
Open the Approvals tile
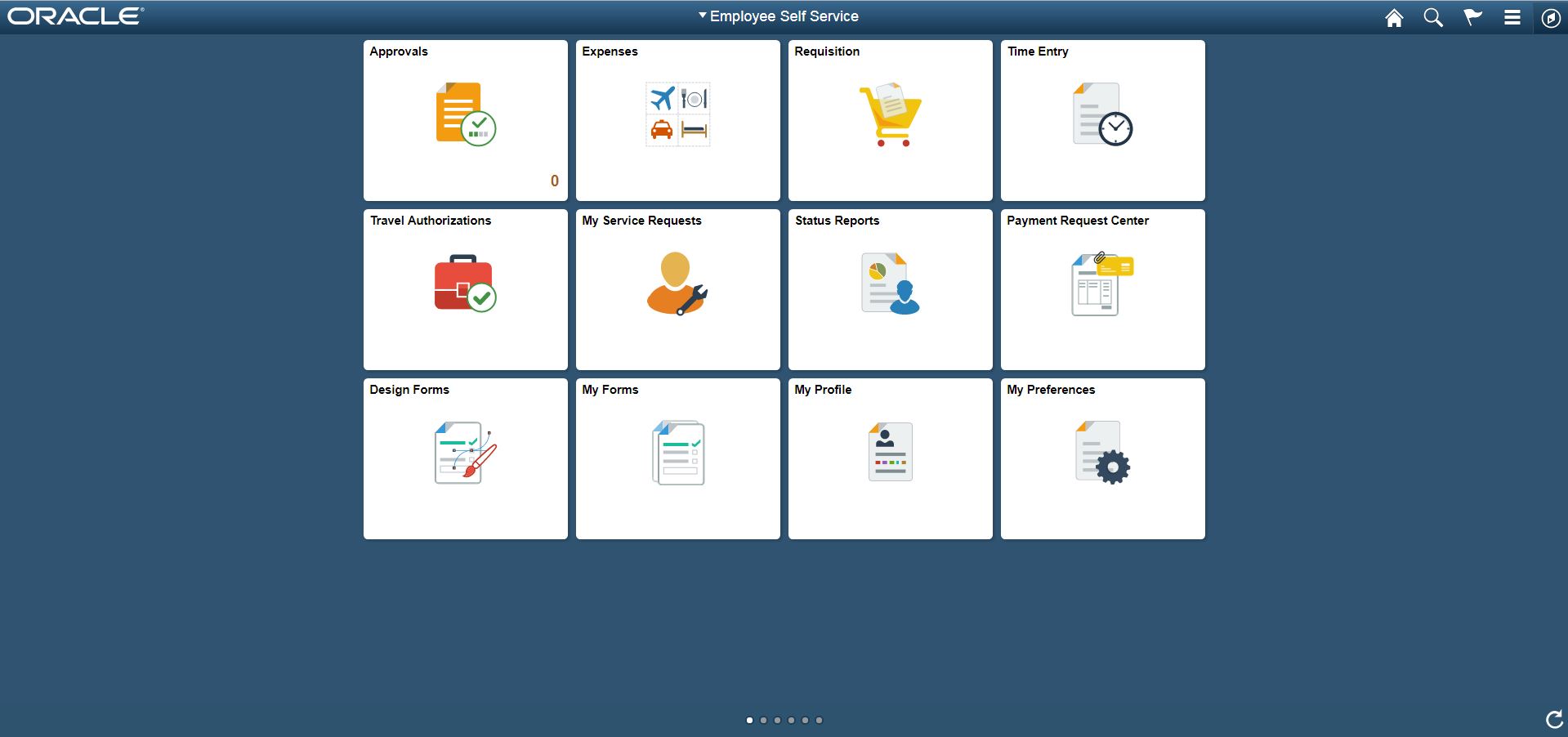click(465, 120)
